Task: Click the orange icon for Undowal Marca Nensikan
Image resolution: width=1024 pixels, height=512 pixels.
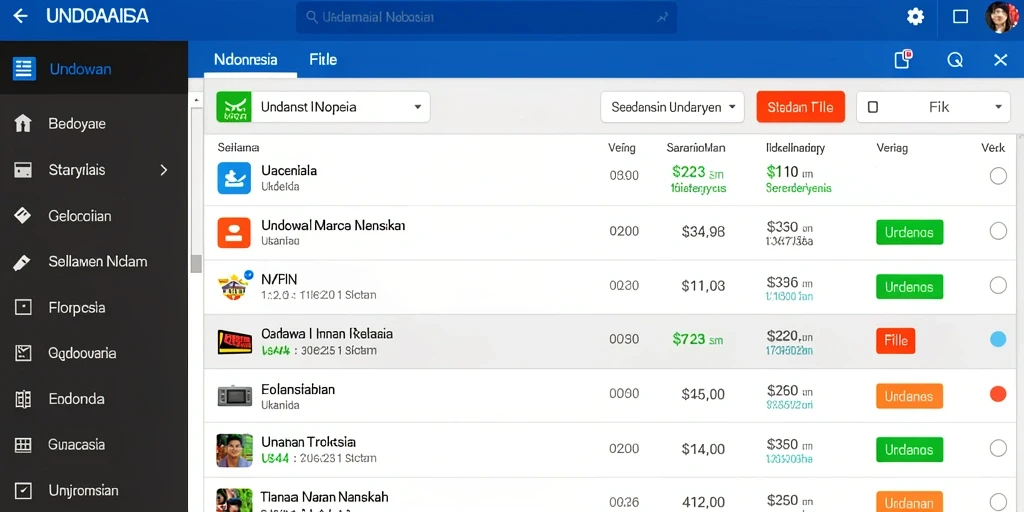Action: click(x=234, y=233)
